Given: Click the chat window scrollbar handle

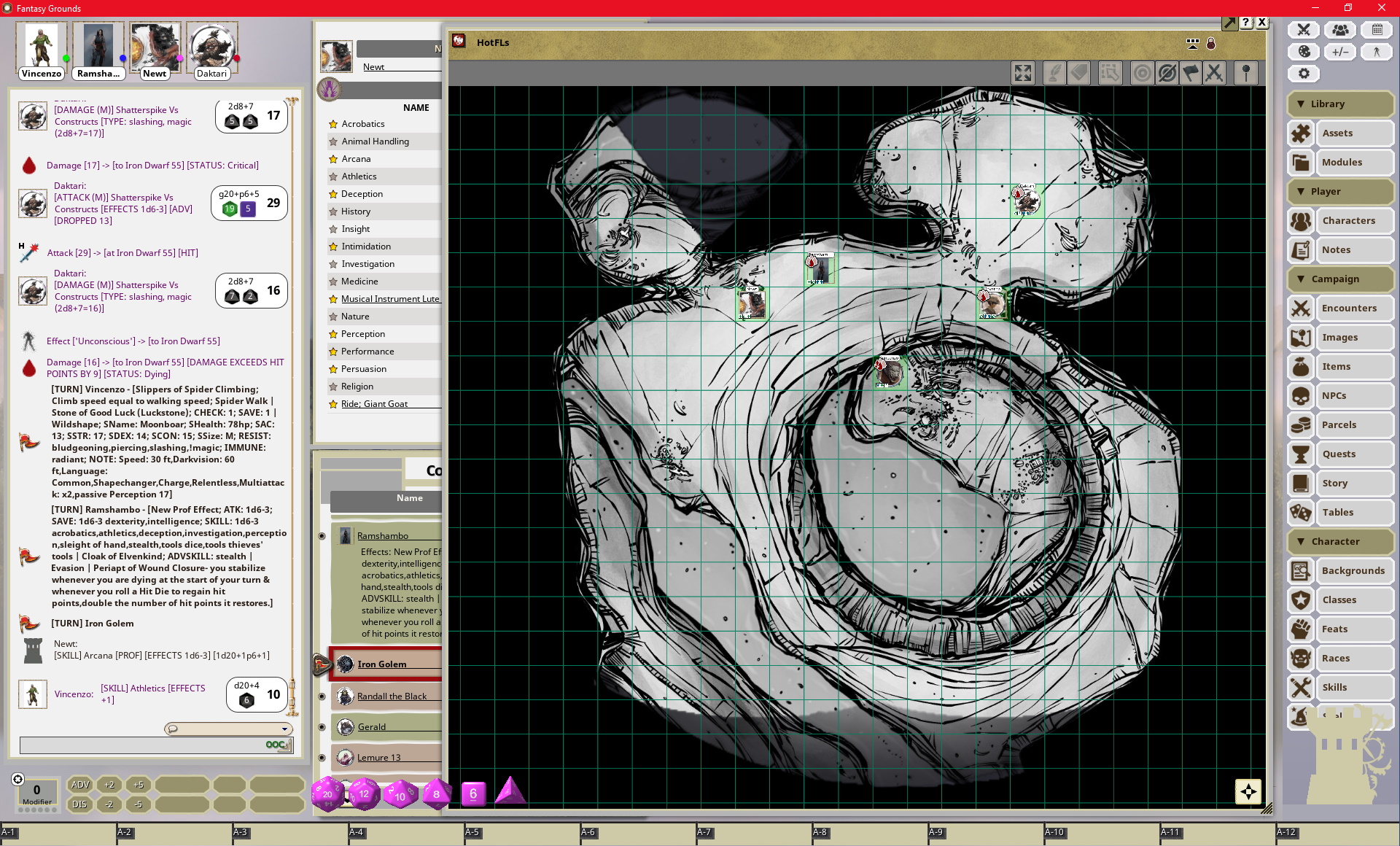Looking at the screenshot, I should [292, 696].
